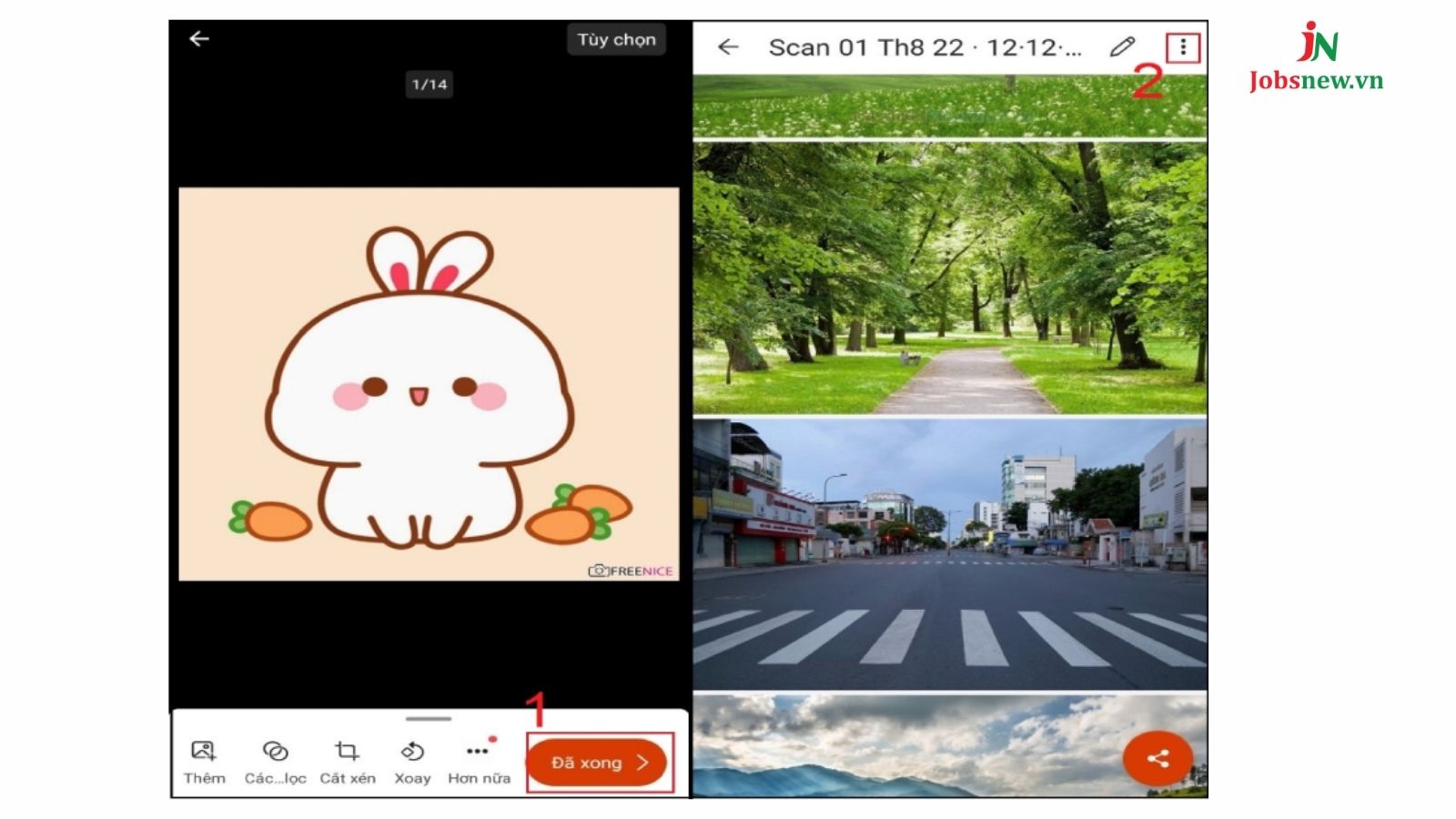Select the rabbit cartoon image preview

(429, 384)
